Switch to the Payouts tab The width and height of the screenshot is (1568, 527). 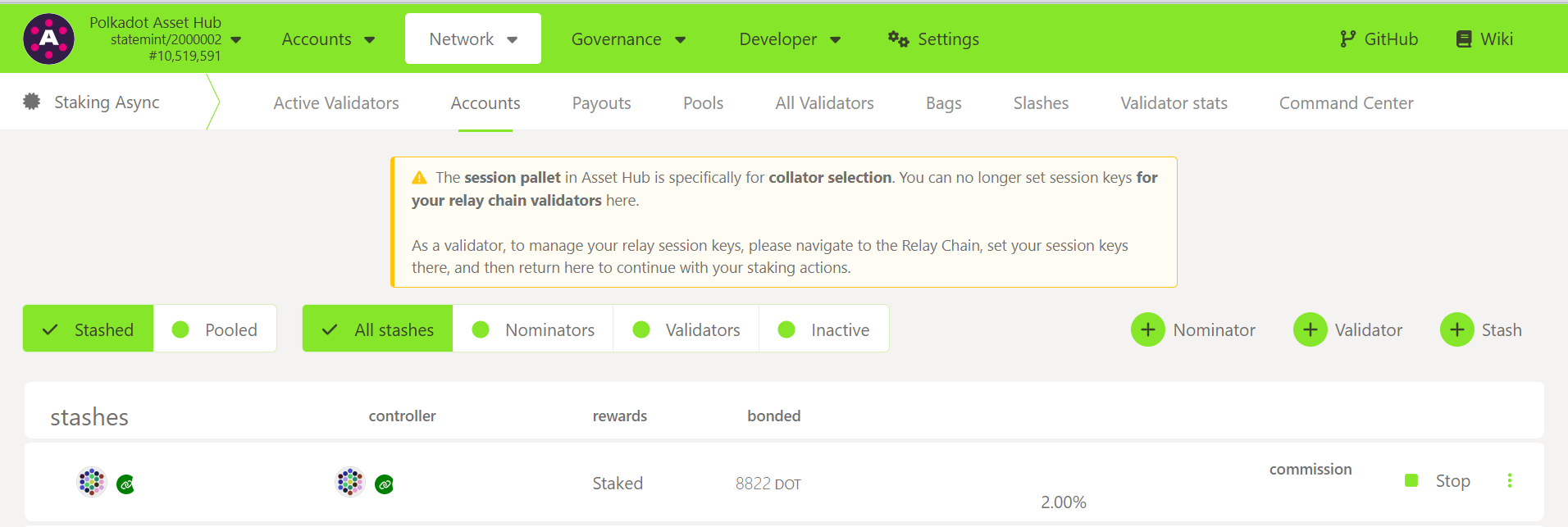tap(601, 102)
